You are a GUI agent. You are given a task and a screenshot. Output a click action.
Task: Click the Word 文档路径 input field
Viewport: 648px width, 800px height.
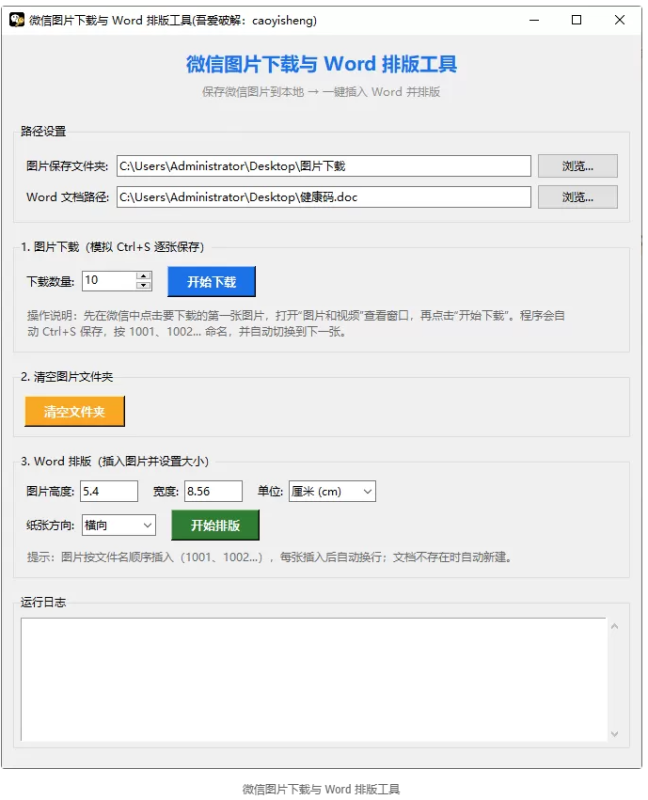pos(323,197)
